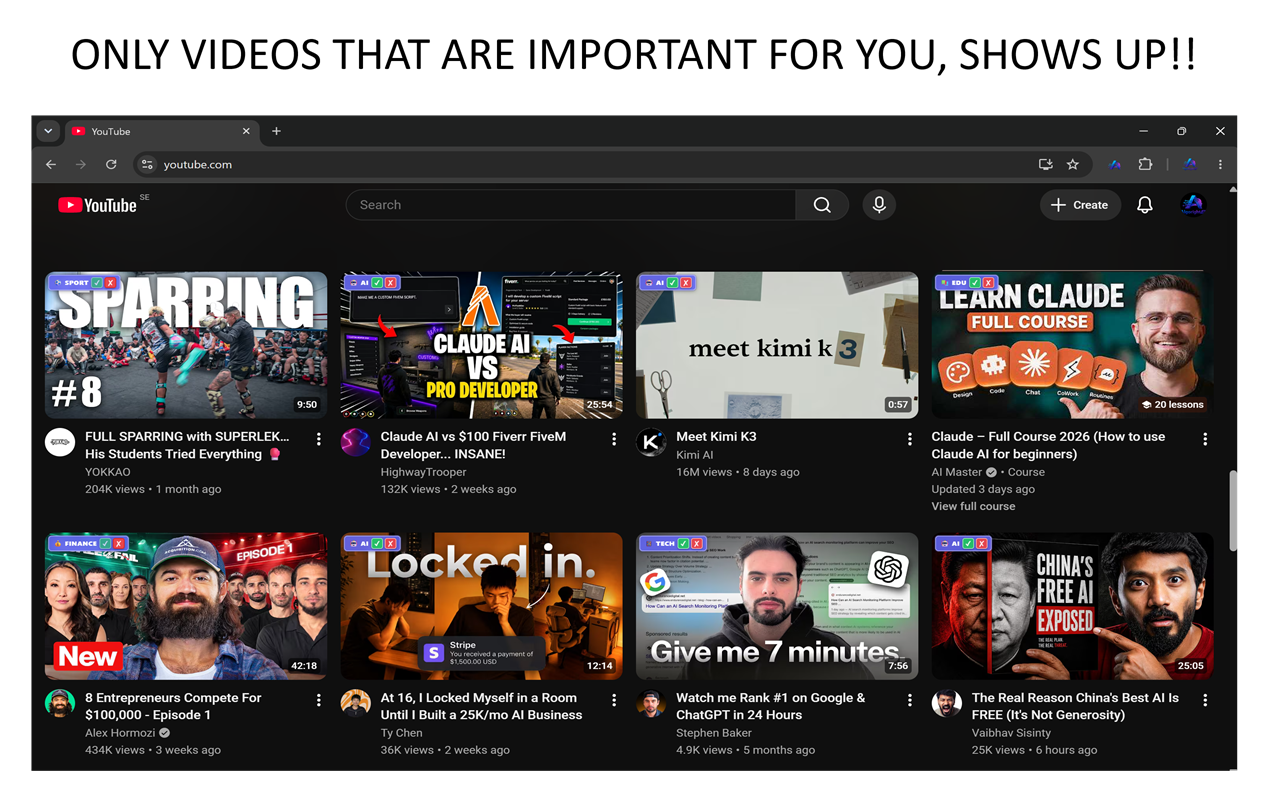The height and width of the screenshot is (800, 1280).
Task: Reject the FINANCE Entrepreneurs video with red X
Action: [119, 544]
